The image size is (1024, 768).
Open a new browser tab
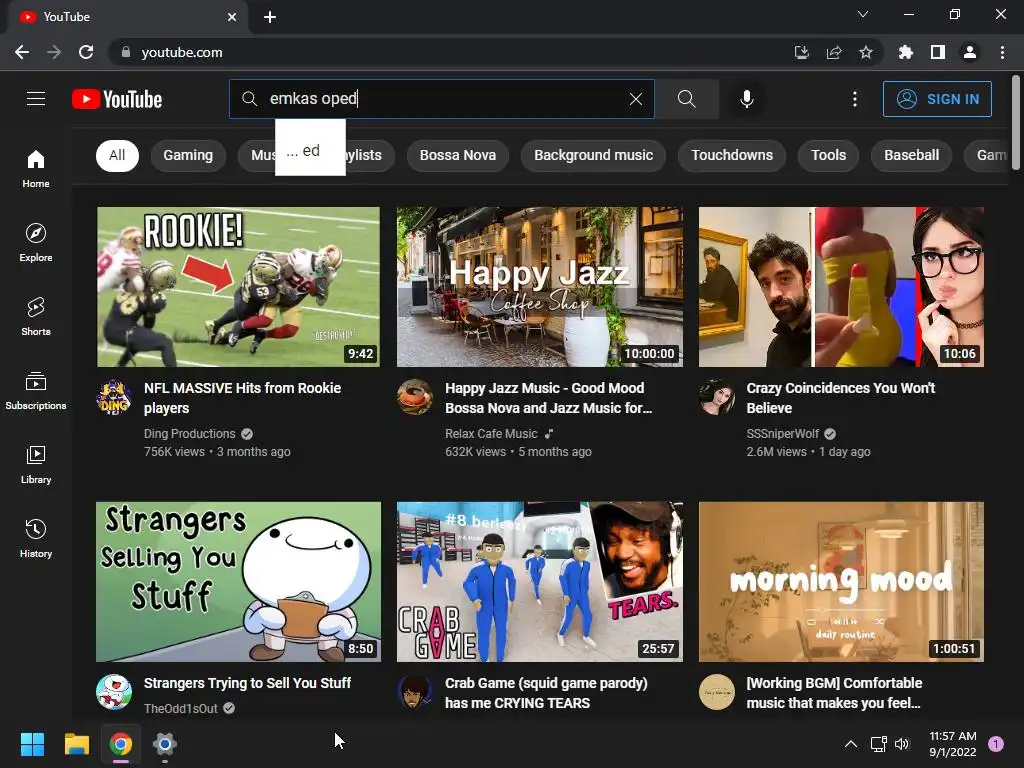(270, 17)
